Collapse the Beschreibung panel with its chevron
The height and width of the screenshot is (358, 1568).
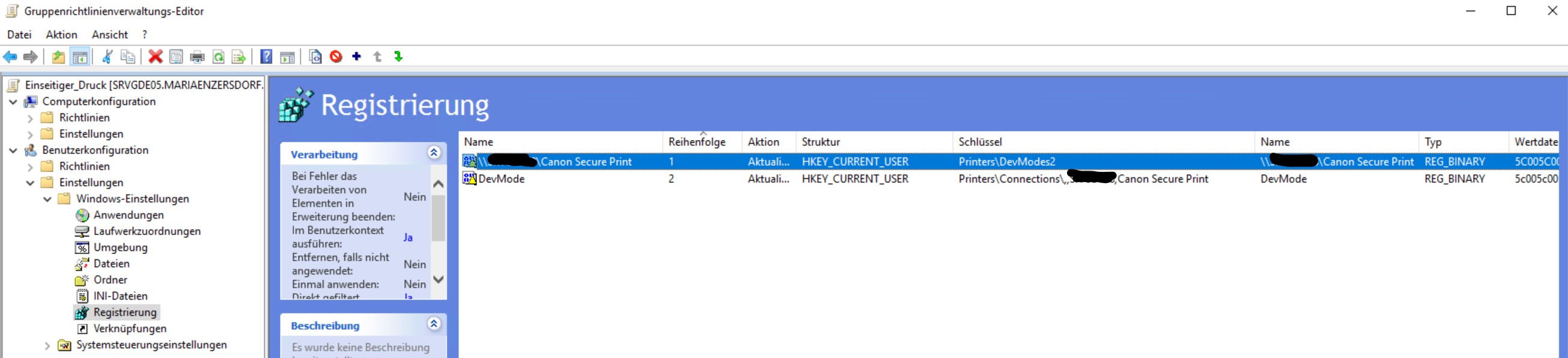(x=434, y=324)
